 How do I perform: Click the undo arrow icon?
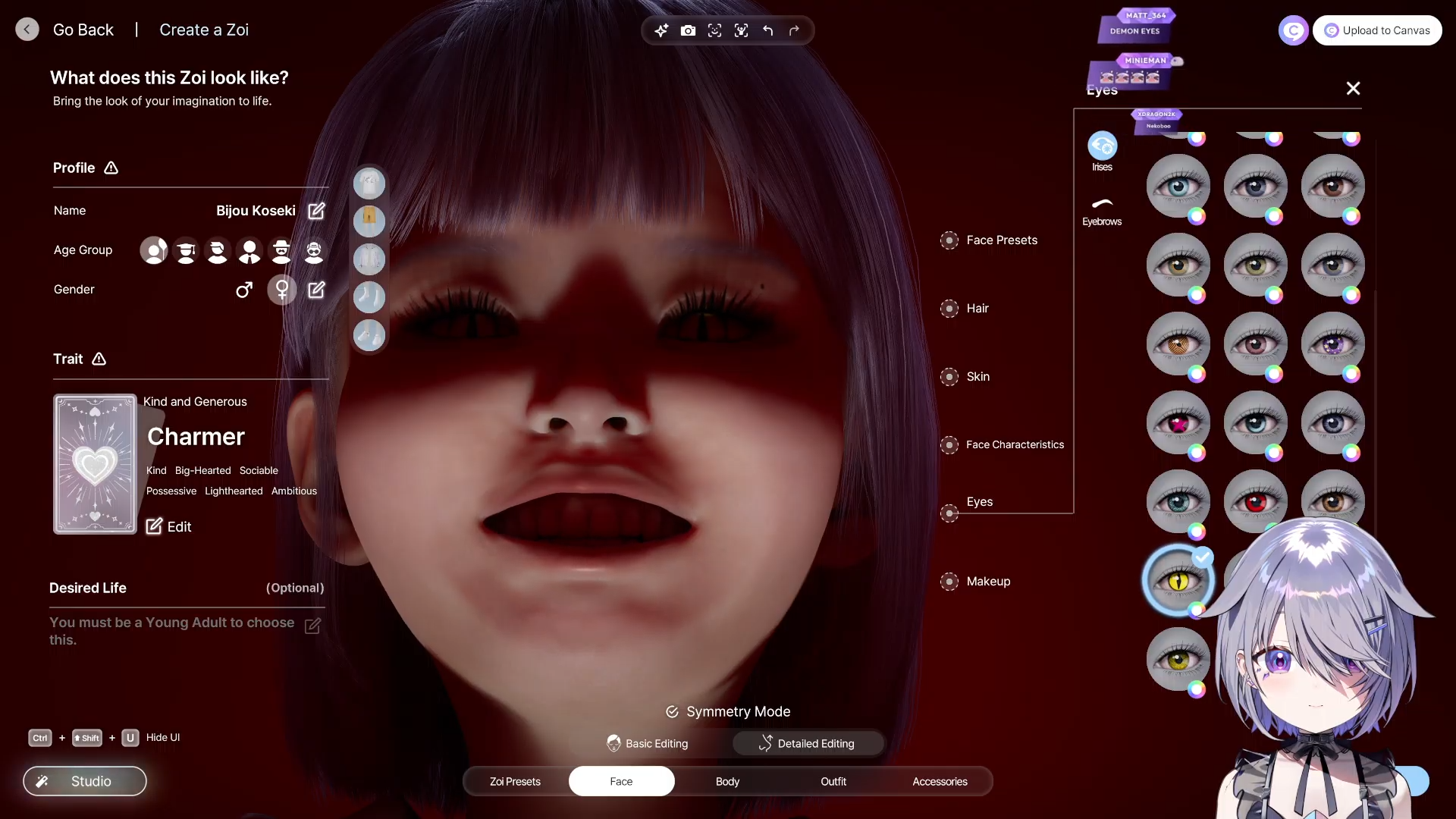pyautogui.click(x=767, y=30)
